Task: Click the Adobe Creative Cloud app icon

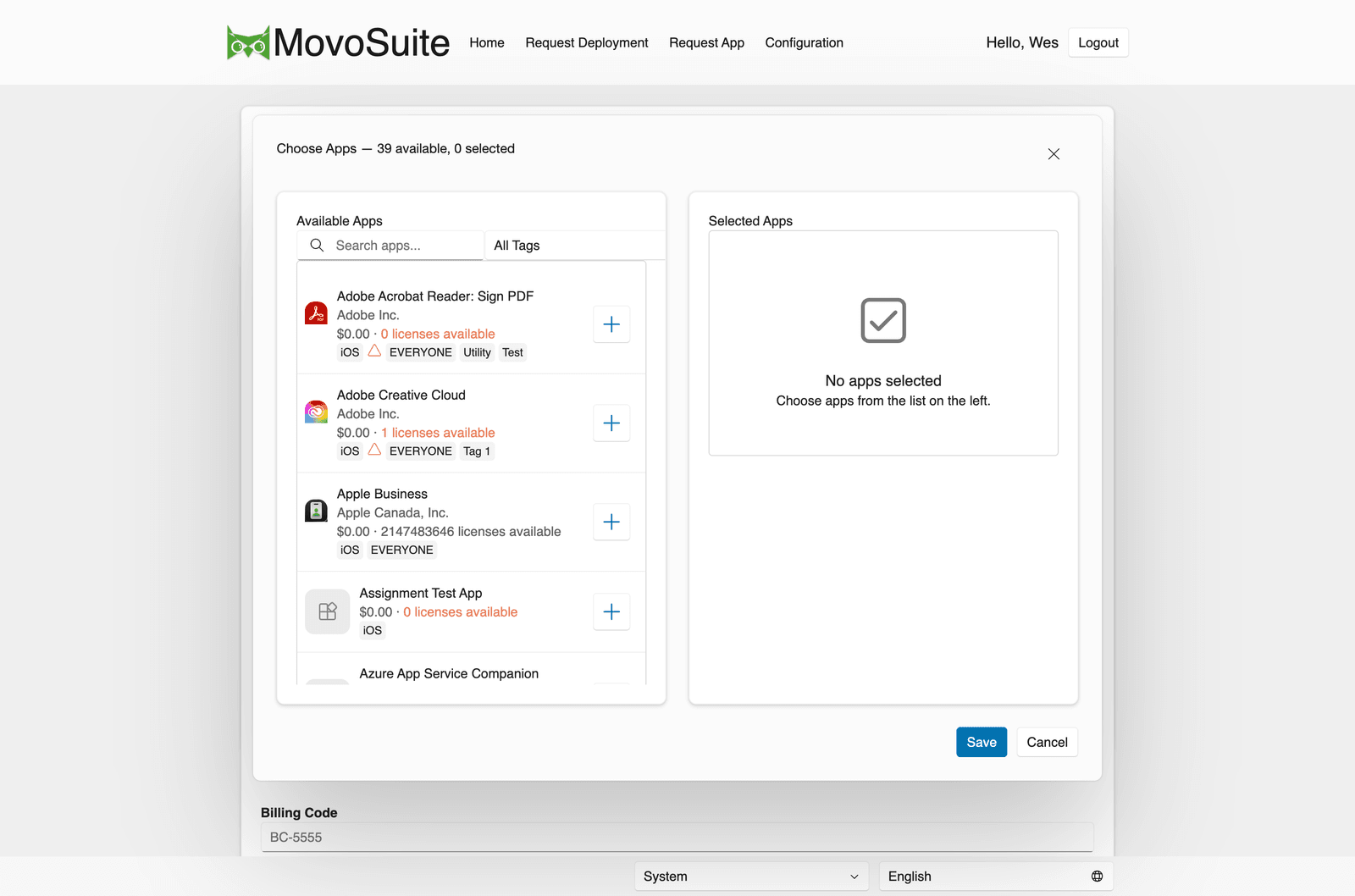Action: point(316,412)
